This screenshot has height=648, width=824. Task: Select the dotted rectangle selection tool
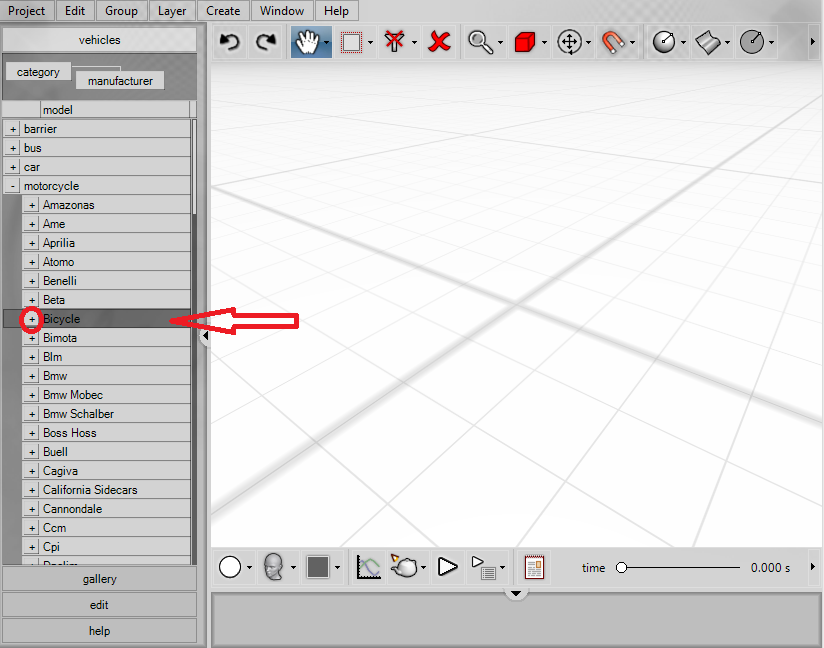pos(352,42)
